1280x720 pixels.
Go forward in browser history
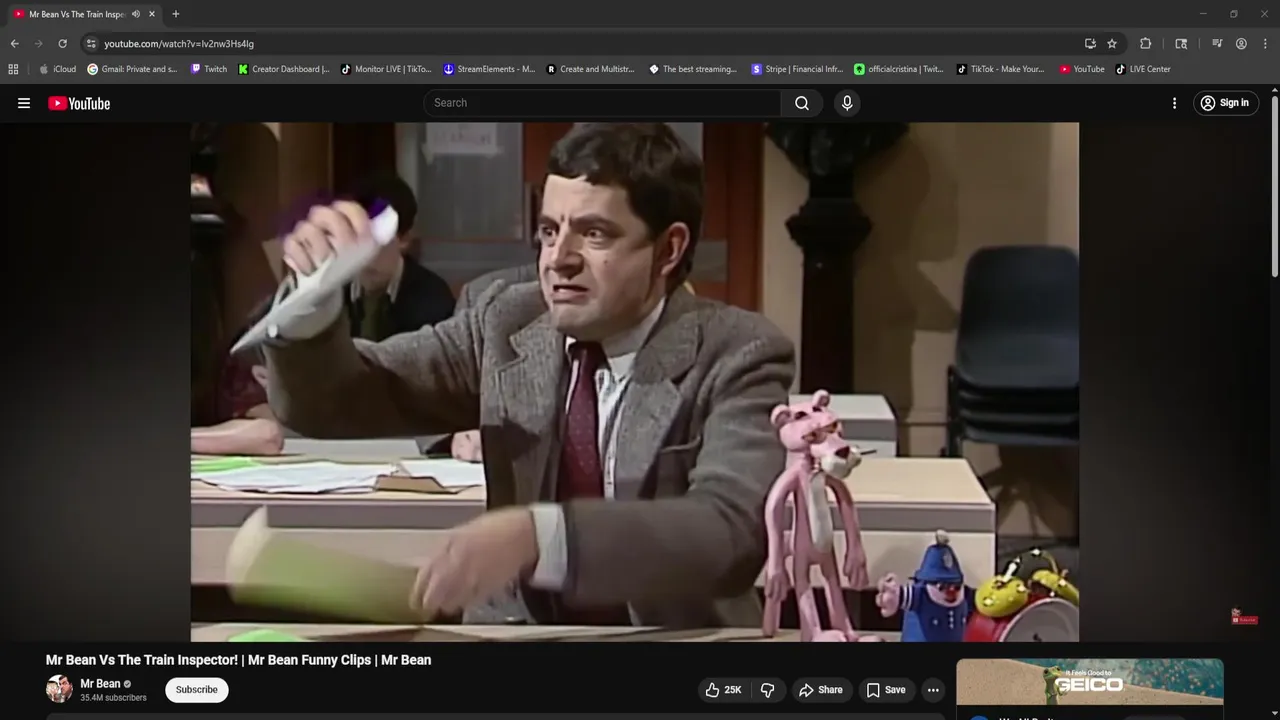38,44
